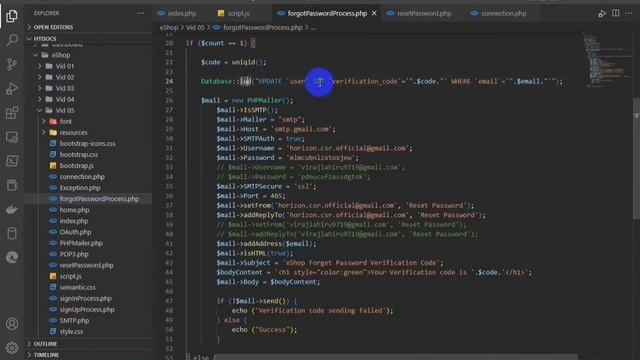Click the Vid 05 breadcrumb segment
Viewport: 640px width, 360px height.
coord(195,27)
